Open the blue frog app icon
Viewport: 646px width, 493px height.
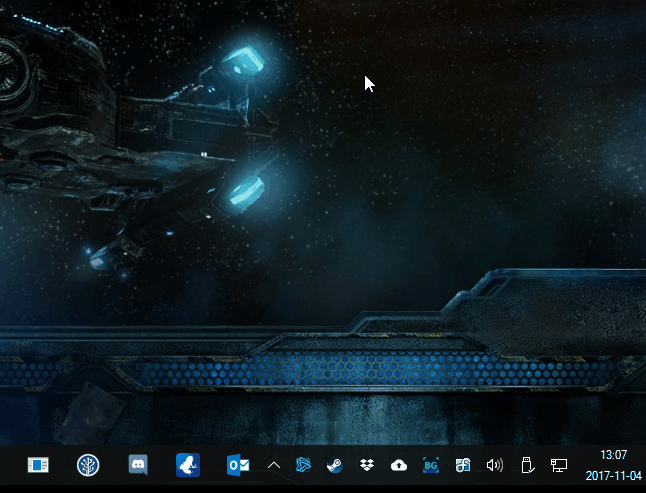coord(188,465)
